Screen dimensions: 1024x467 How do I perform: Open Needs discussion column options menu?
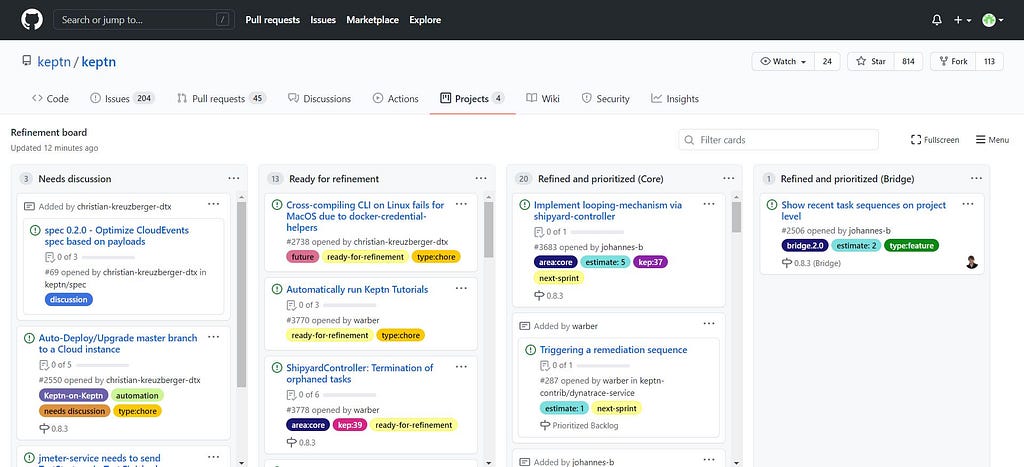tap(234, 178)
